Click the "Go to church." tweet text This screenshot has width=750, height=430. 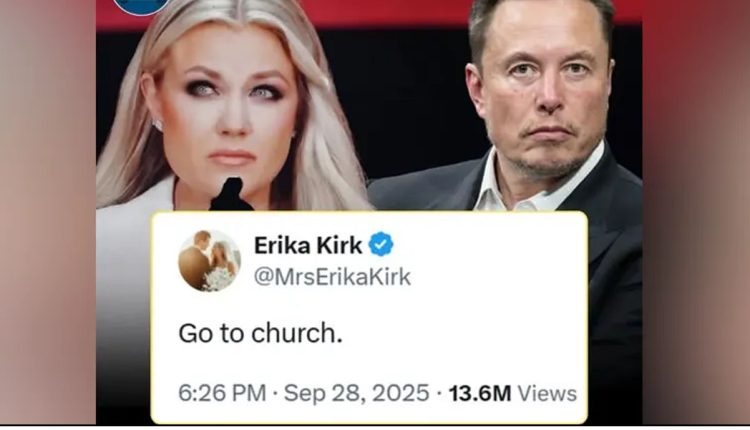point(261,333)
